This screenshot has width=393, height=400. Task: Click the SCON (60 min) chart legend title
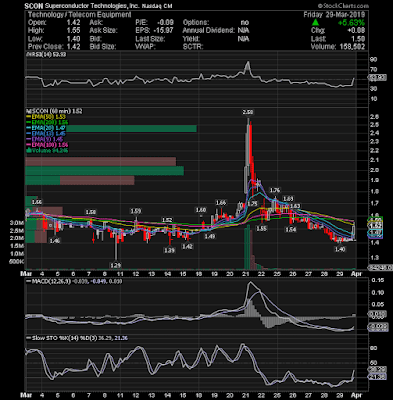pyautogui.click(x=54, y=111)
